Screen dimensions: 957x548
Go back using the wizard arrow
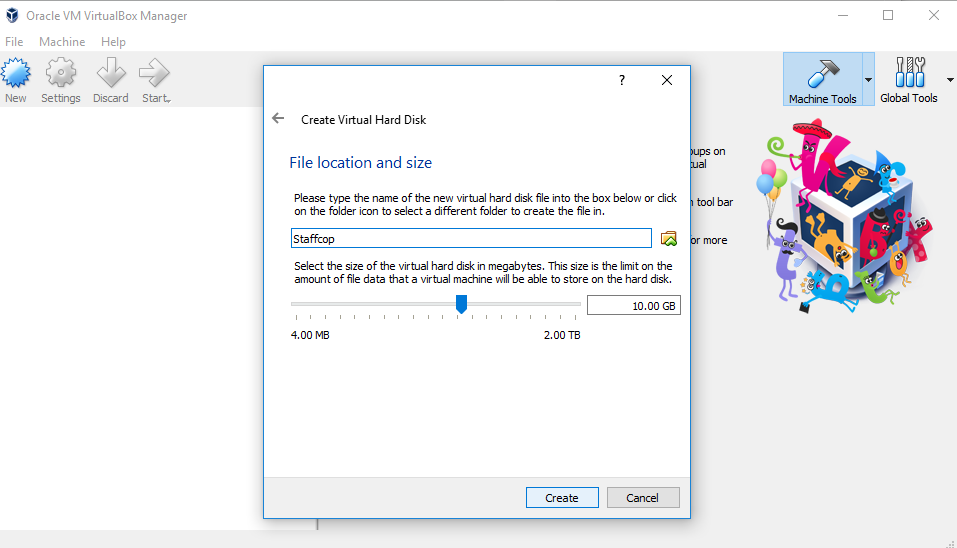click(278, 118)
